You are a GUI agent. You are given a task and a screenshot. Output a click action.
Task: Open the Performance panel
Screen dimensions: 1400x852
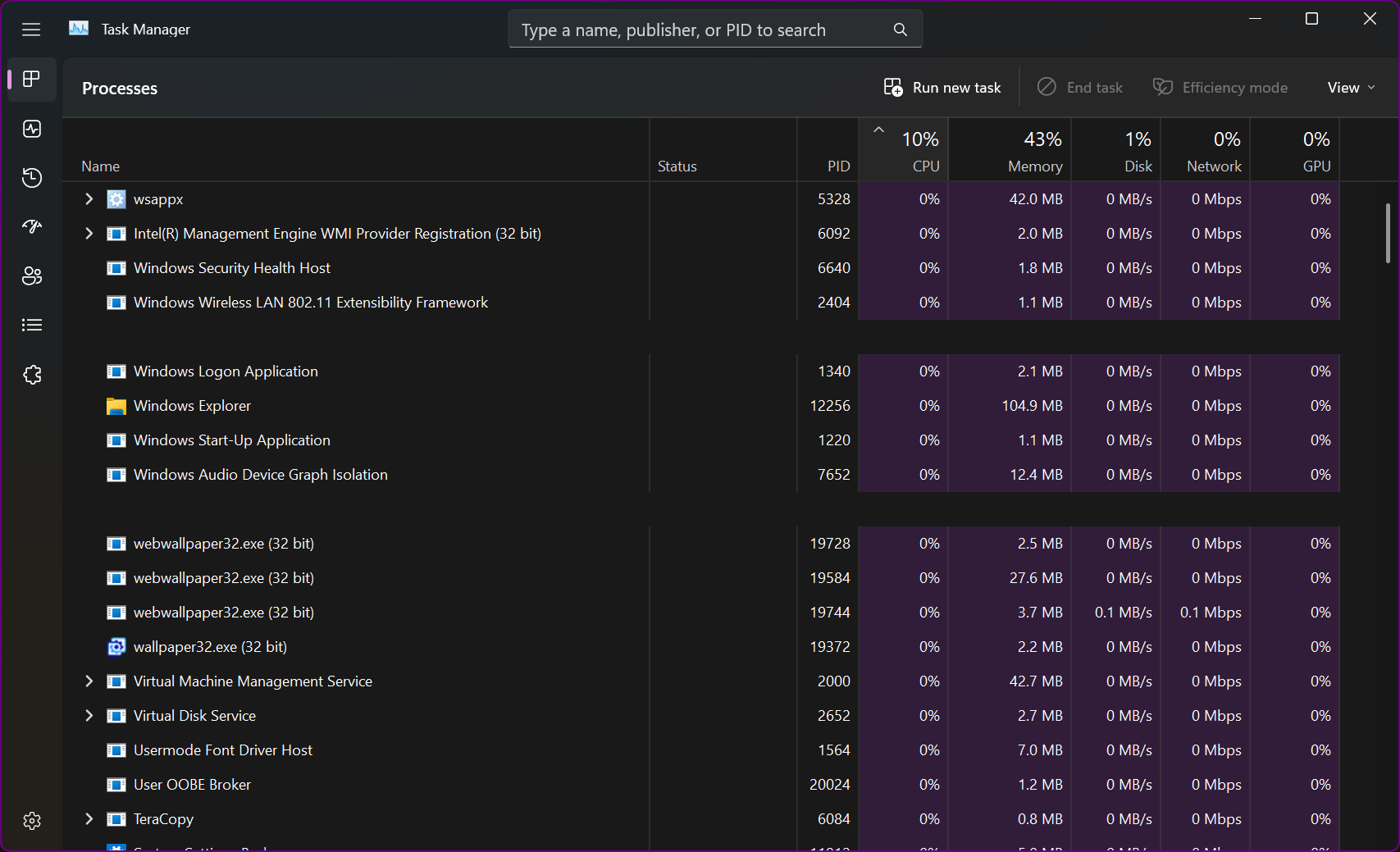point(31,129)
